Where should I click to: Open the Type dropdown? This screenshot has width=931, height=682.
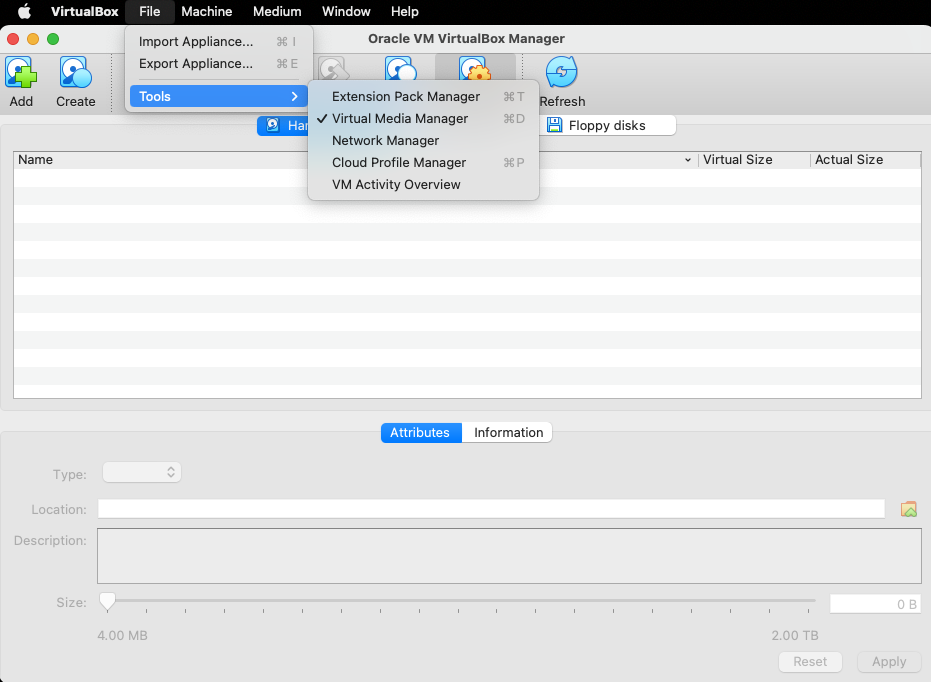[x=141, y=471]
